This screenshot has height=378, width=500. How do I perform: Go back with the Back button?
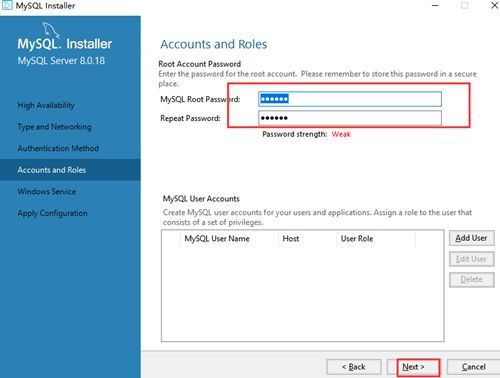354,367
